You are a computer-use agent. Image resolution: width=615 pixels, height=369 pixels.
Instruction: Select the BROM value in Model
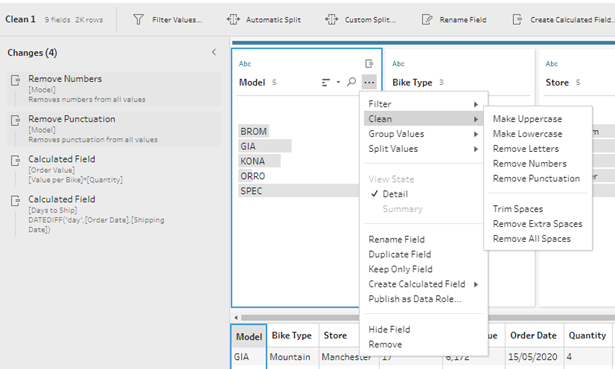(x=253, y=131)
